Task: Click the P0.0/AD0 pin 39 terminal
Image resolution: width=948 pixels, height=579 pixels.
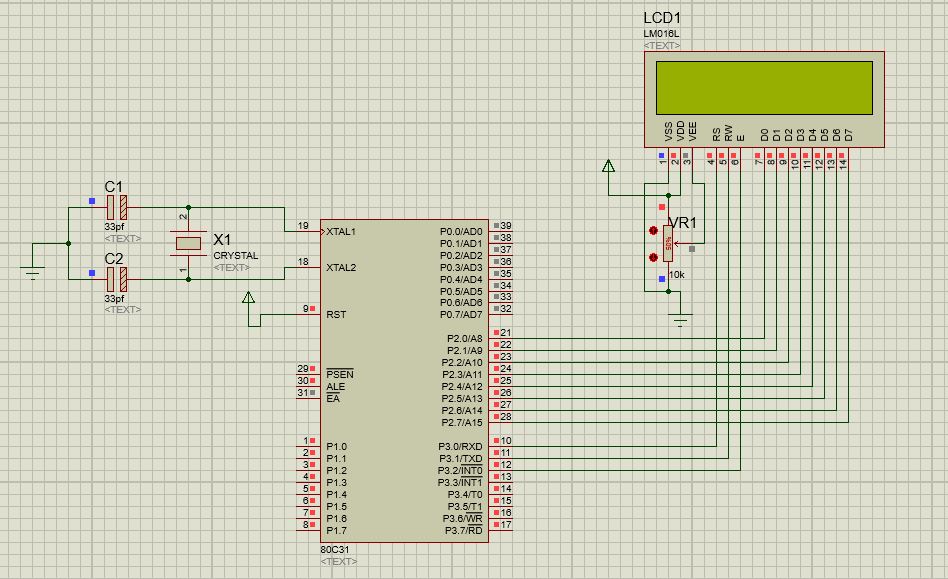Action: pos(497,227)
